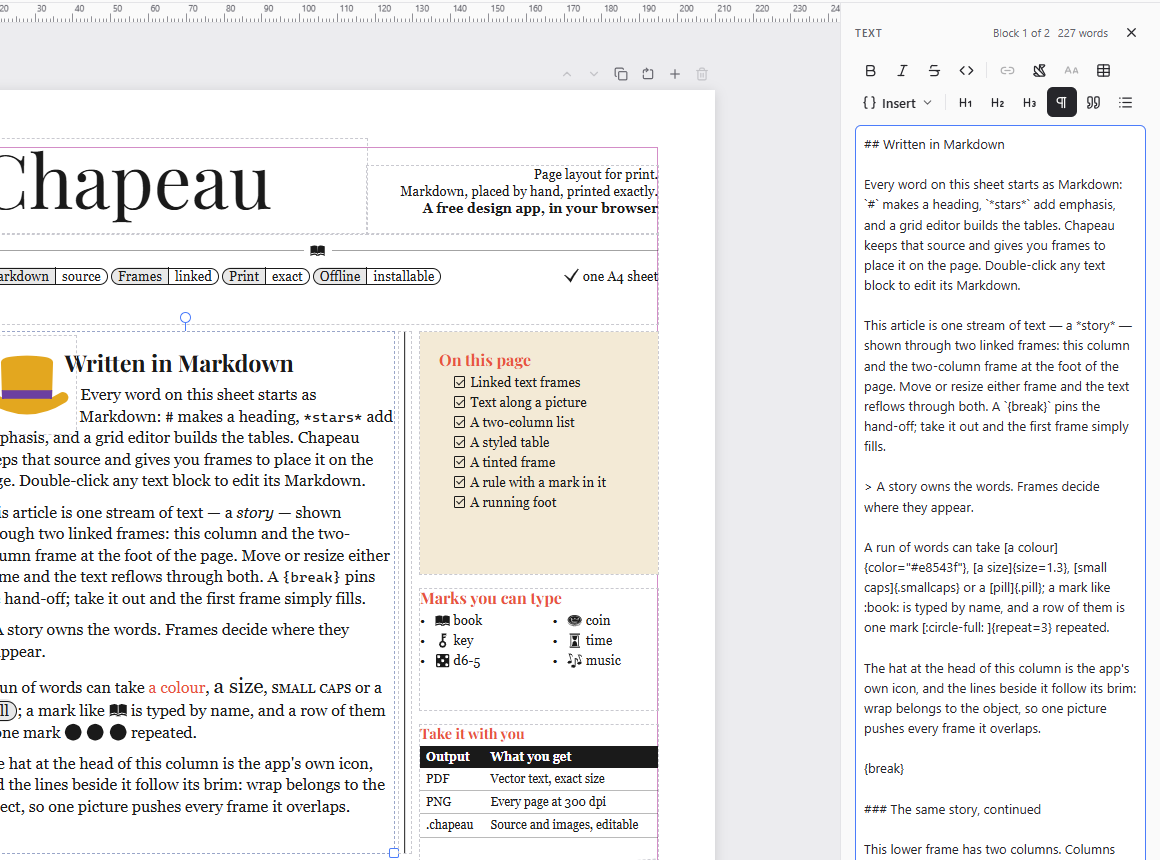
Task: Click the 'On this page' heading
Action: tap(485, 360)
